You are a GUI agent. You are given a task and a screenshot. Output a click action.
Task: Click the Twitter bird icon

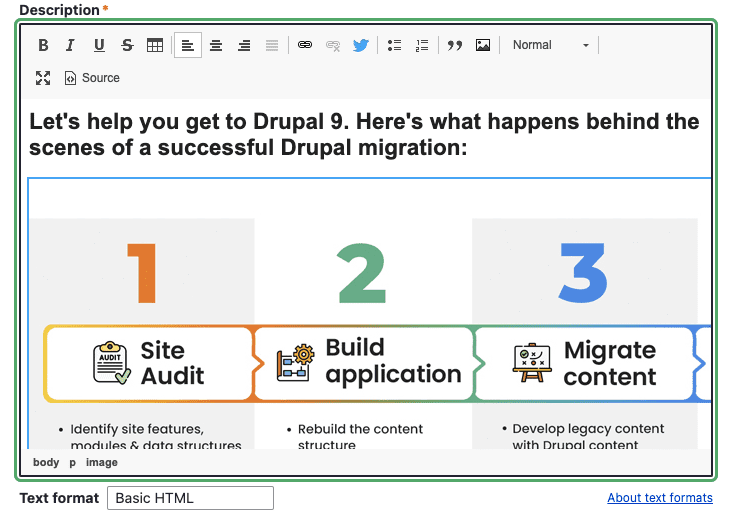coord(361,45)
